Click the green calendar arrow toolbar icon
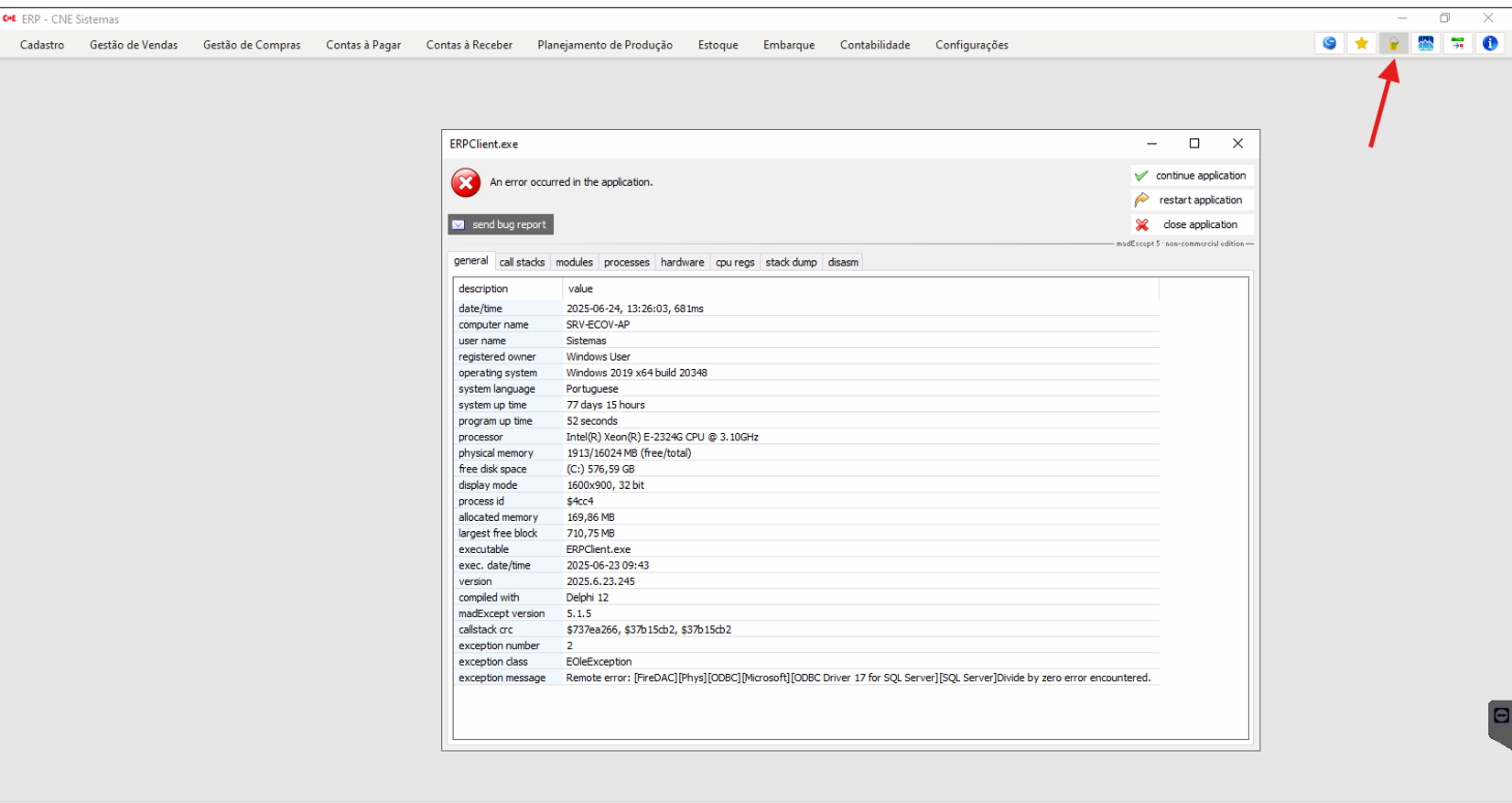This screenshot has height=803, width=1512. (x=1457, y=43)
